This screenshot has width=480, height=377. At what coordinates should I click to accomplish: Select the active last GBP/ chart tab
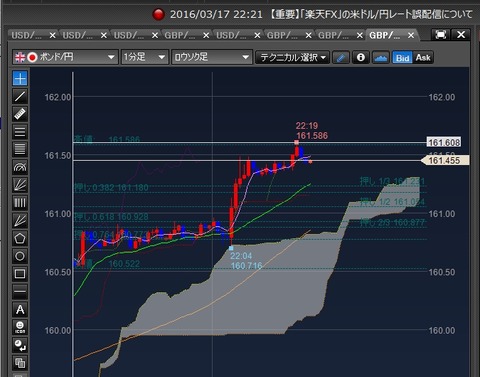click(x=385, y=35)
